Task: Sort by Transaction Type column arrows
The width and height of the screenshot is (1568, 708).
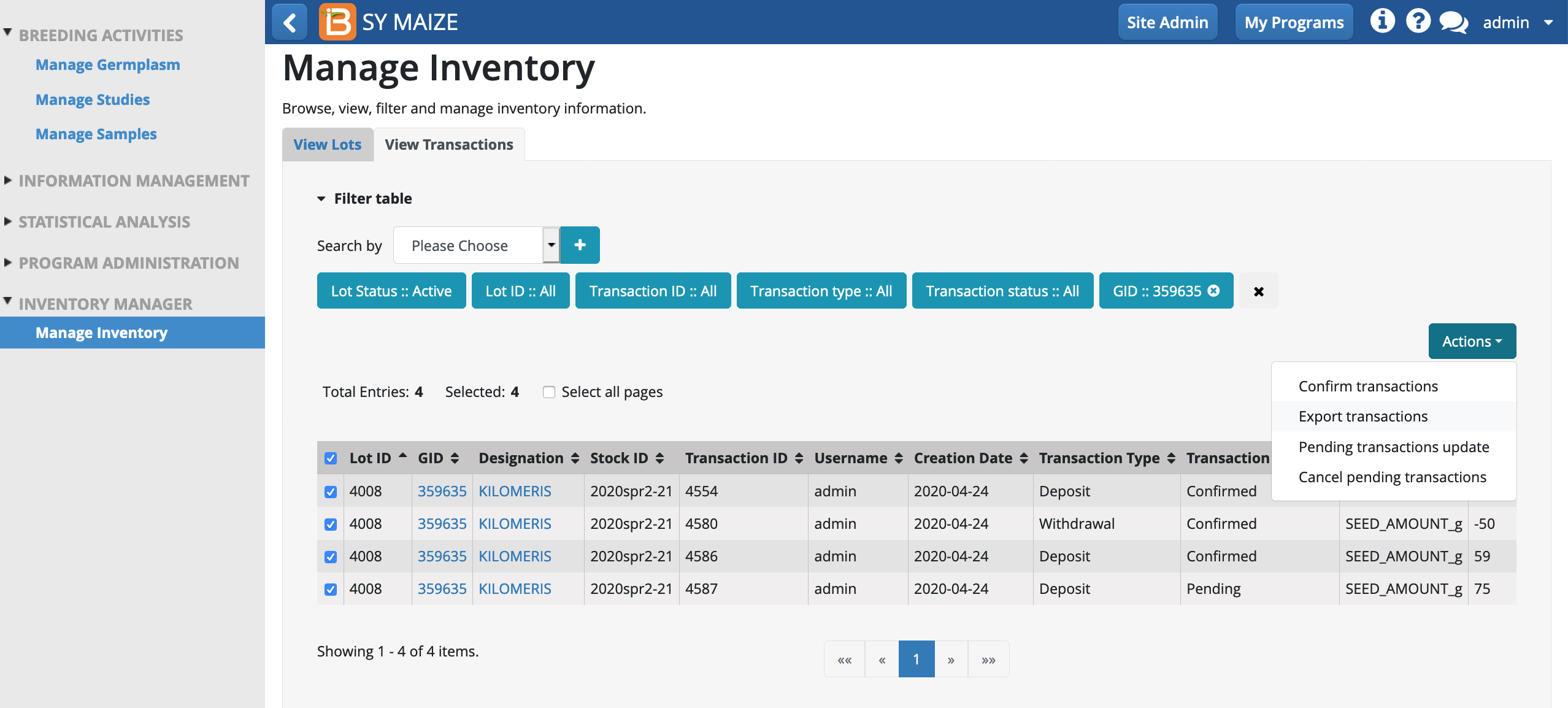Action: pos(1171,458)
